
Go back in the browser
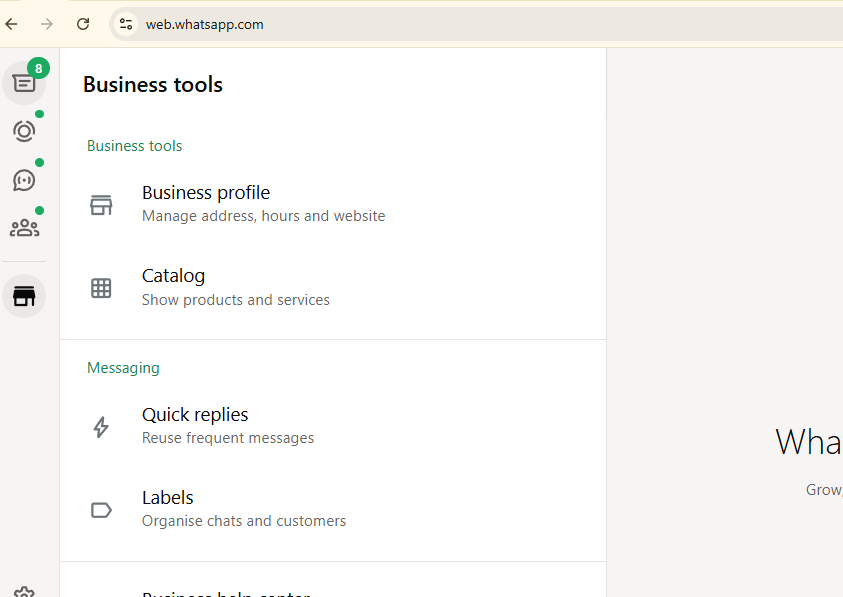[11, 24]
